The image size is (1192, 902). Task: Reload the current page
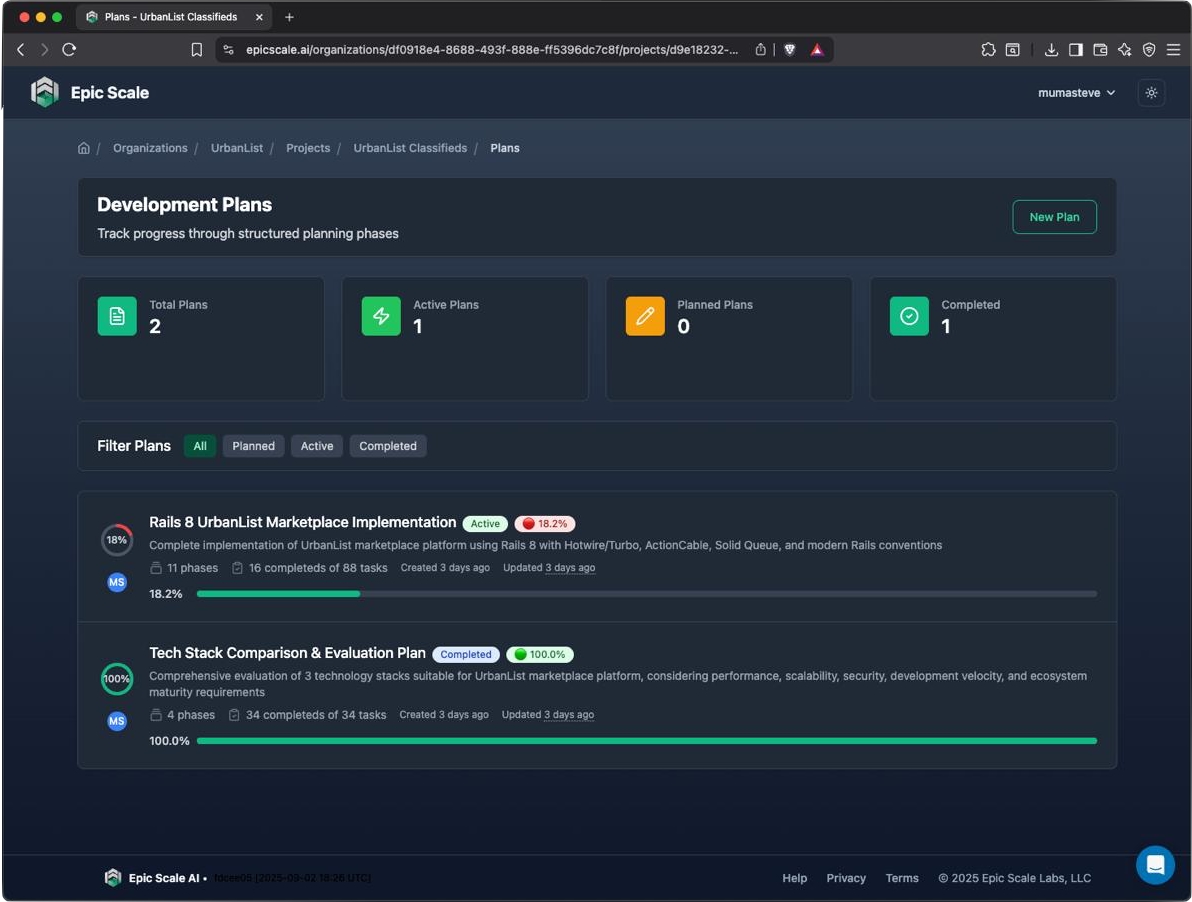tap(69, 49)
